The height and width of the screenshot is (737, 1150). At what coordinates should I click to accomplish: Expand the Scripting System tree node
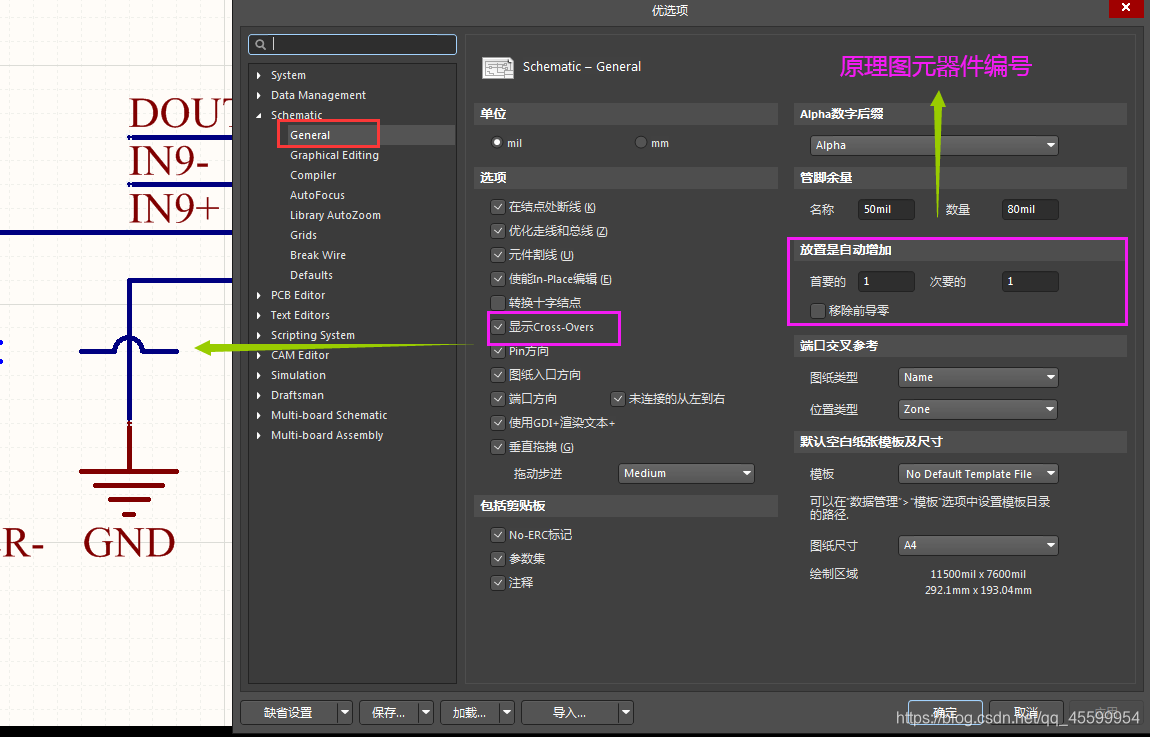[259, 335]
